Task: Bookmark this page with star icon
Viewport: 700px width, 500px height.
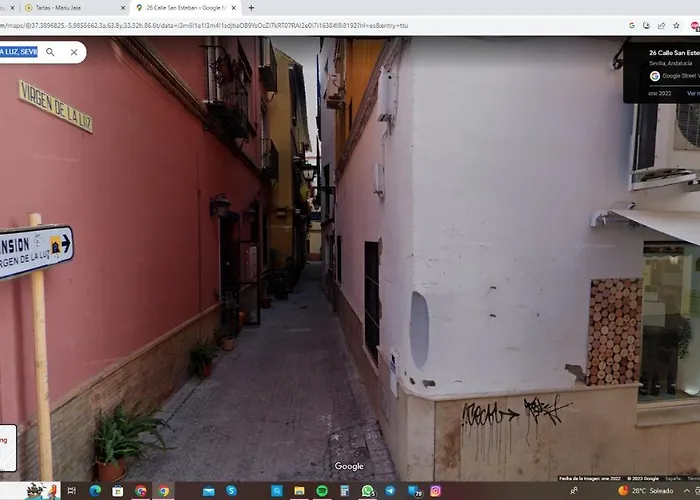Action: pyautogui.click(x=676, y=26)
